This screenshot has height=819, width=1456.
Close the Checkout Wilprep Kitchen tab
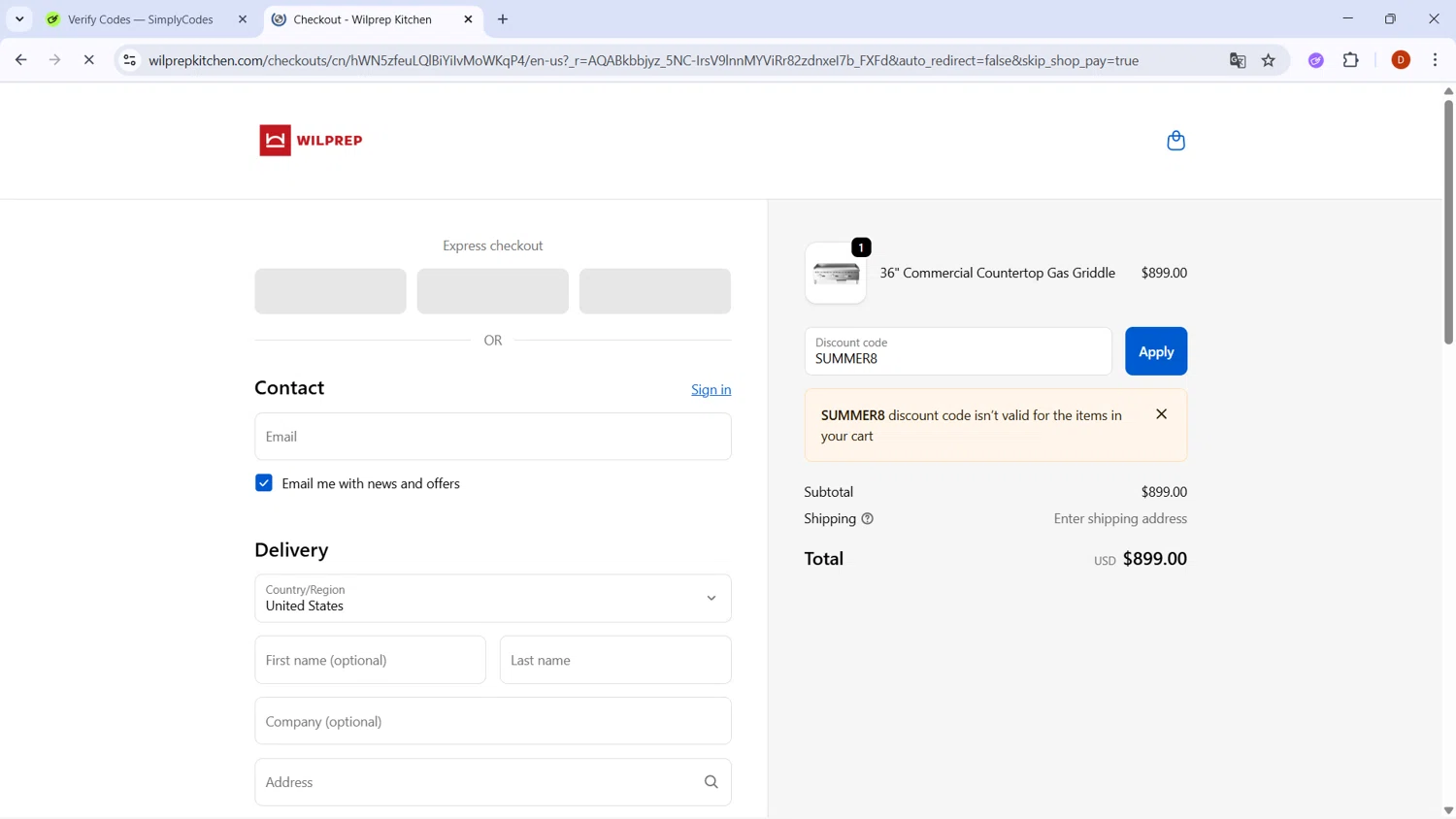[468, 19]
